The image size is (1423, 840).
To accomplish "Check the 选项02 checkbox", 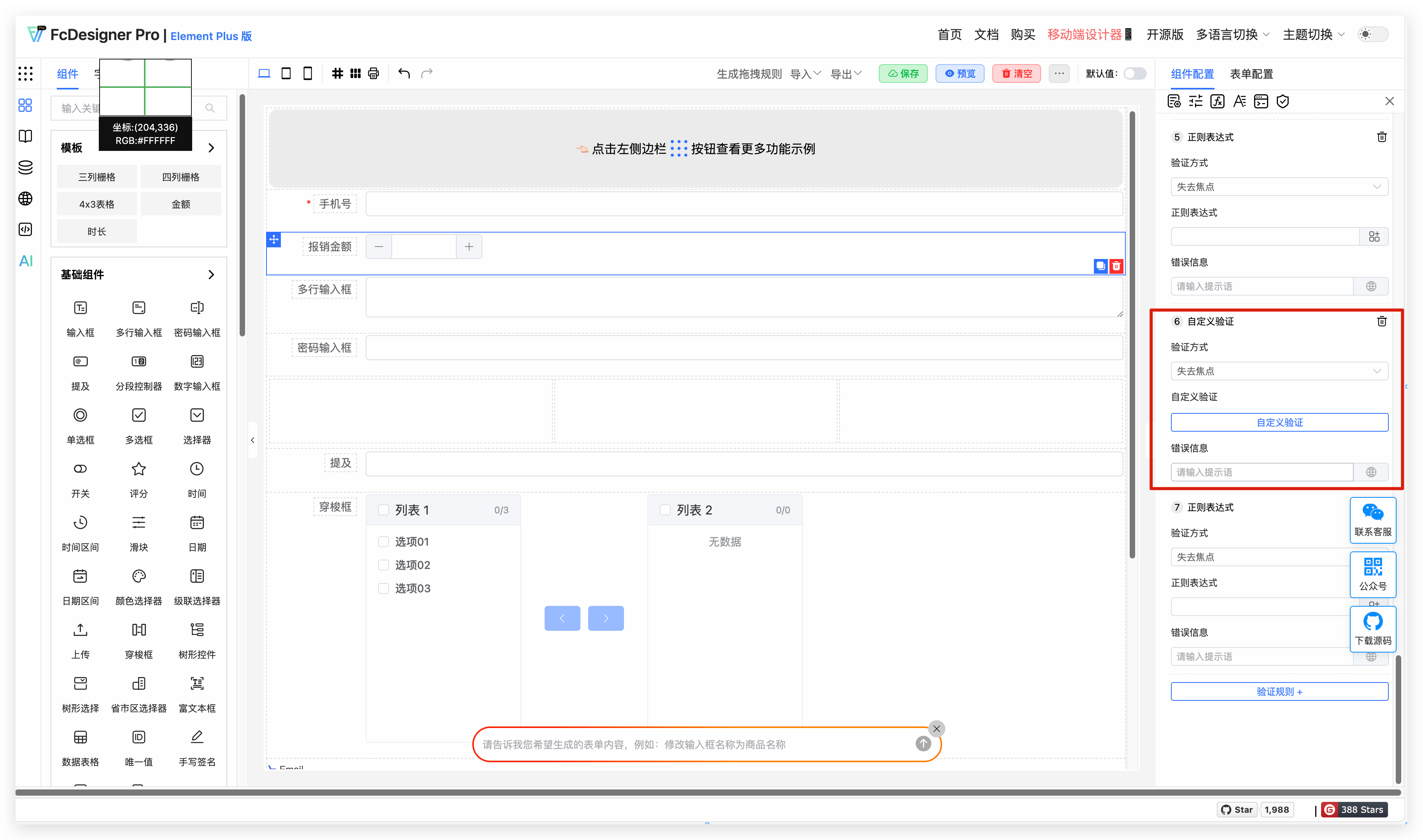I will [x=383, y=565].
